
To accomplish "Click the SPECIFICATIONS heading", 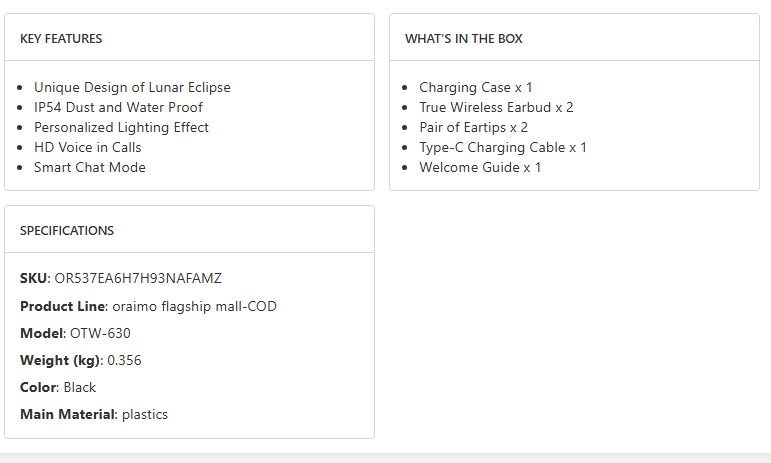I will click(x=67, y=231).
